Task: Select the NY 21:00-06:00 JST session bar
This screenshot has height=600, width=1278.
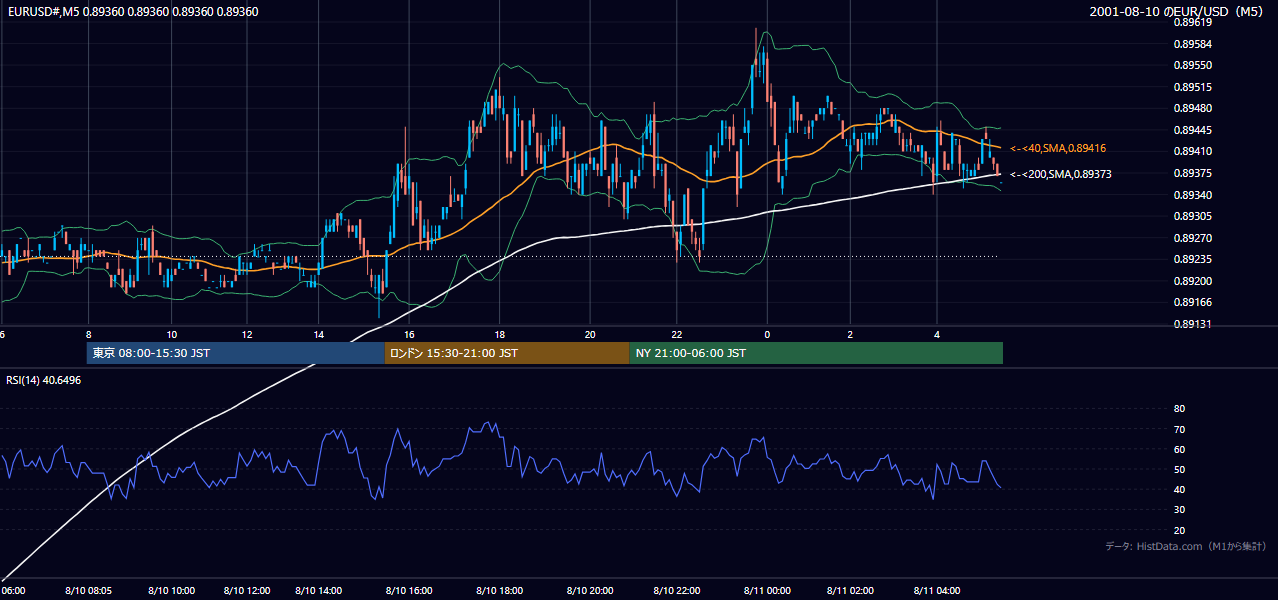Action: point(816,353)
